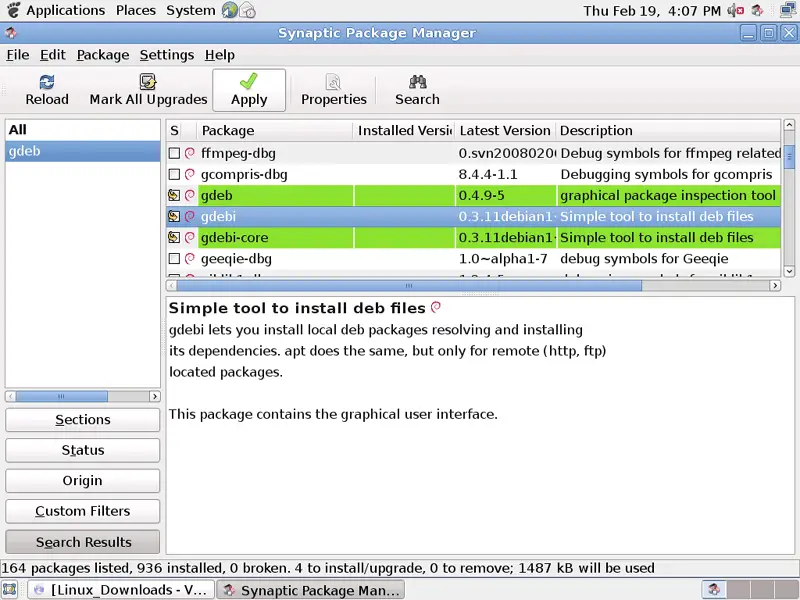This screenshot has width=800, height=600.
Task: Click the Custom Filters button
Action: 83,511
